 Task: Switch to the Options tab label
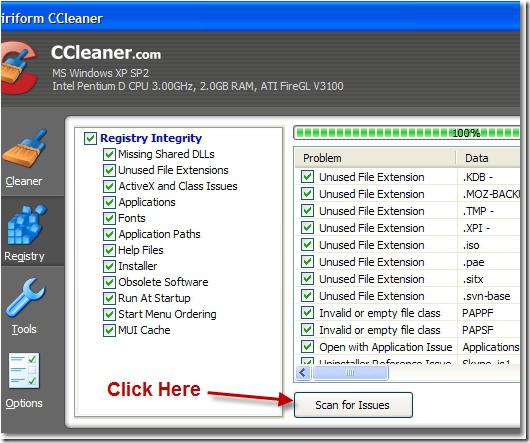(x=24, y=403)
